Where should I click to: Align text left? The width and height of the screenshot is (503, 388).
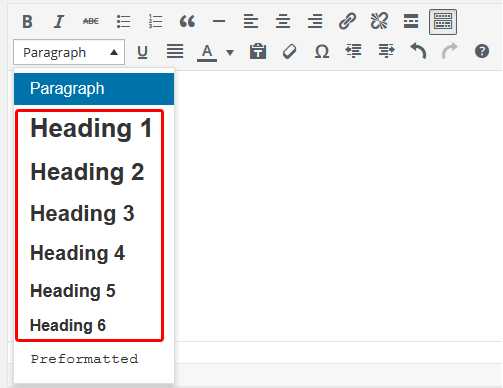click(251, 22)
